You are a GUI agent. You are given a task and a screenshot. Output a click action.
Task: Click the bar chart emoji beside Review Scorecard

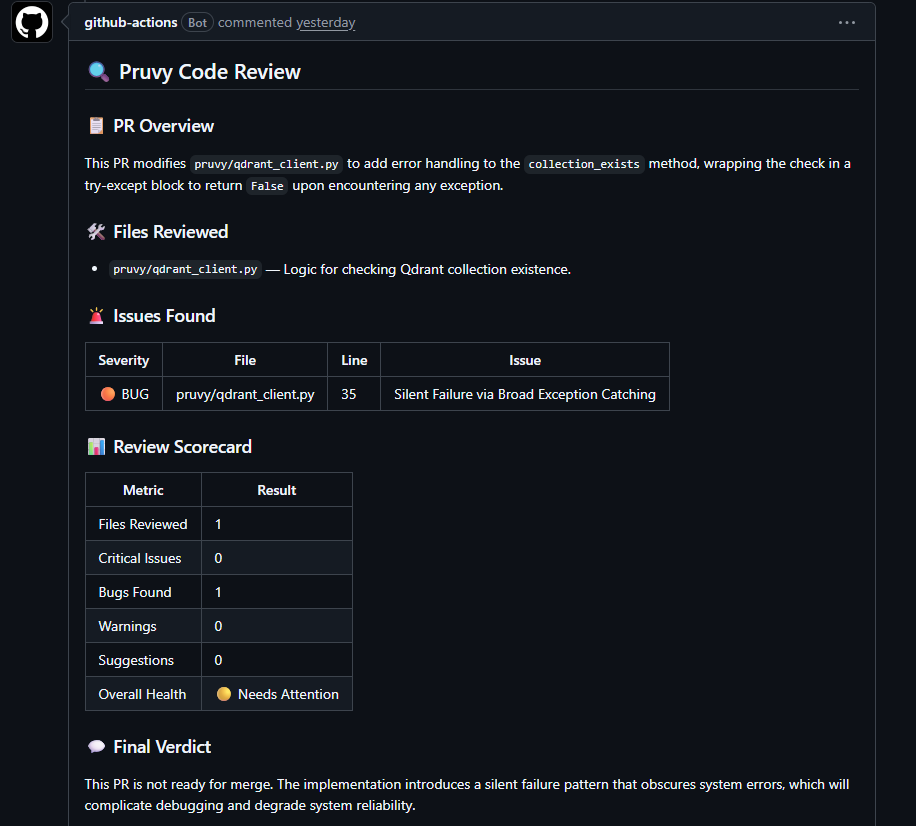point(96,447)
